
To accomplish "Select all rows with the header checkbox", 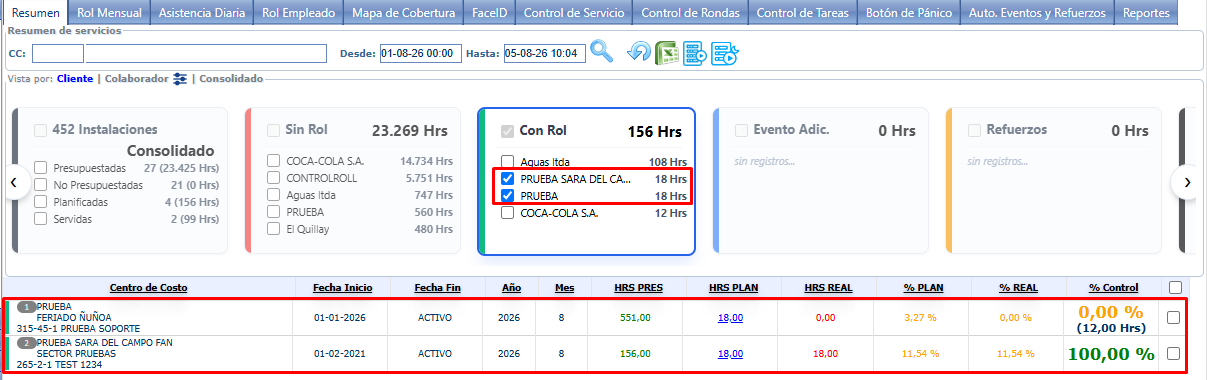I will 1175,288.
